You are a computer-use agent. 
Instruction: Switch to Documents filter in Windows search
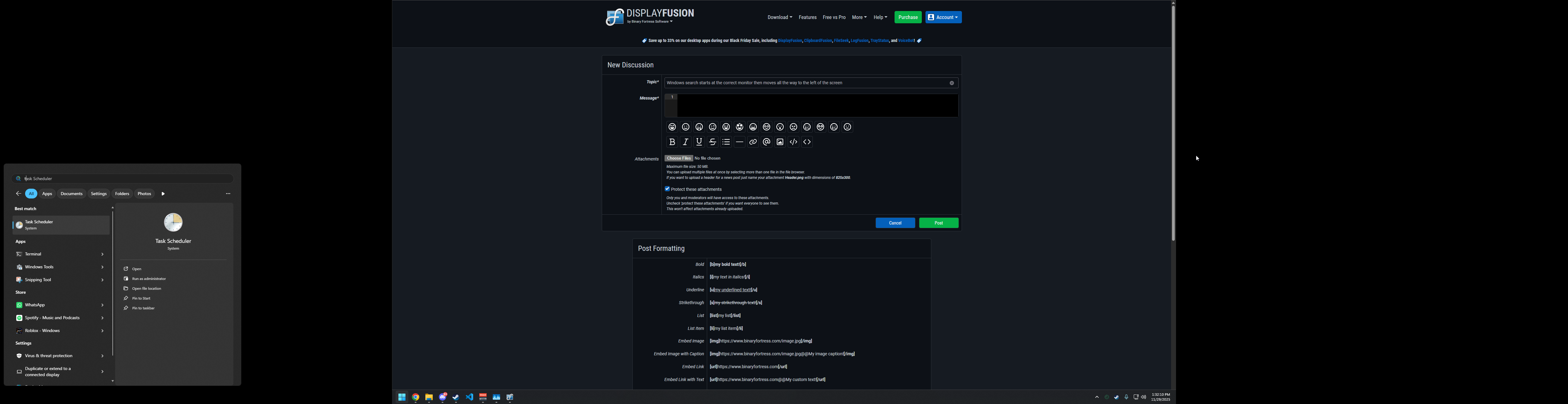pyautogui.click(x=71, y=194)
